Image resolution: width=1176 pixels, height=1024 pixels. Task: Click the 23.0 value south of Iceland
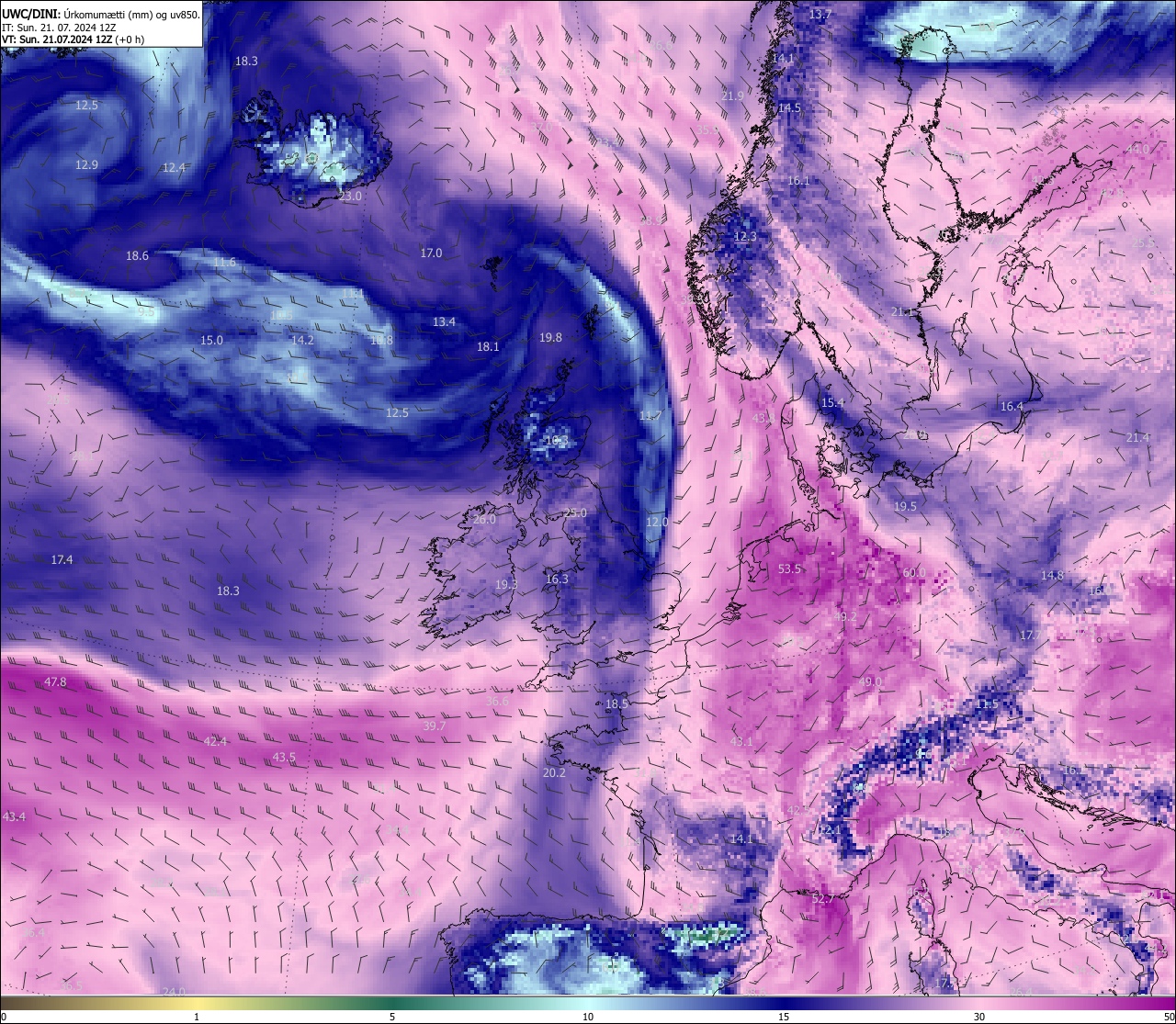tap(350, 197)
